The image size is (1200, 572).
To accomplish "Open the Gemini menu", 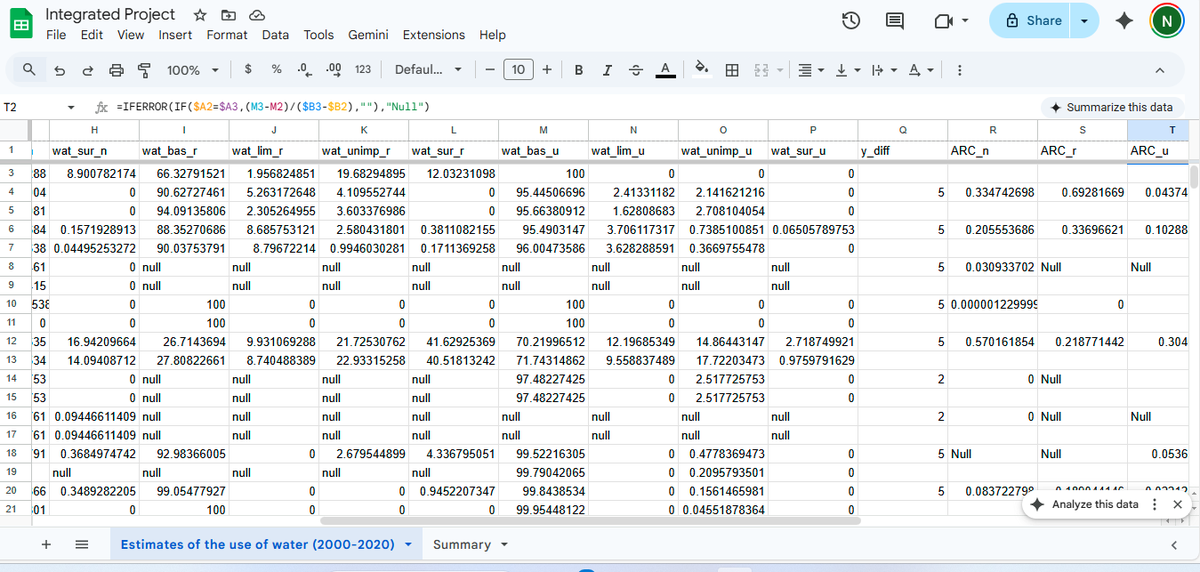I will point(369,35).
